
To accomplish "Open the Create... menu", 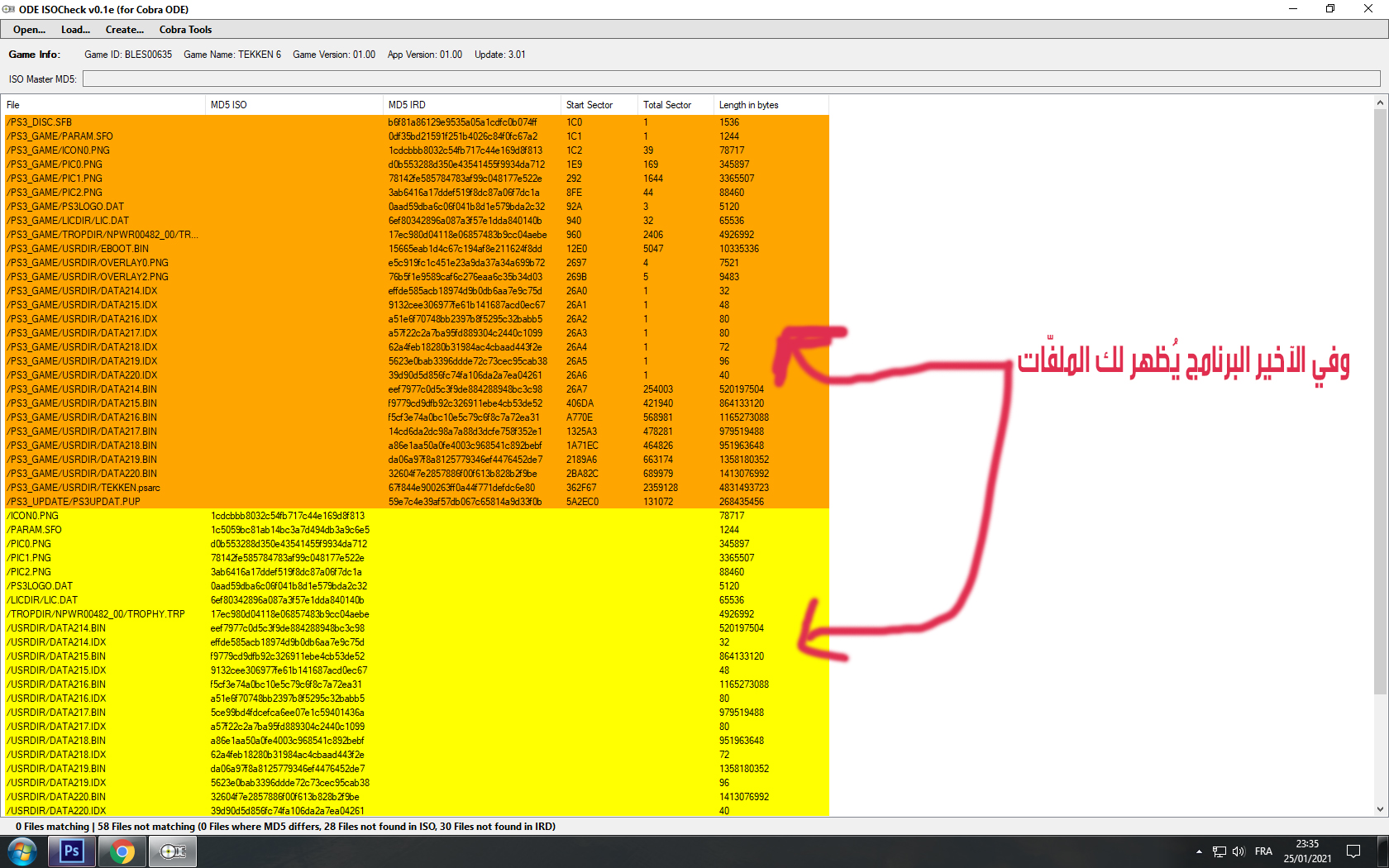I will [124, 30].
